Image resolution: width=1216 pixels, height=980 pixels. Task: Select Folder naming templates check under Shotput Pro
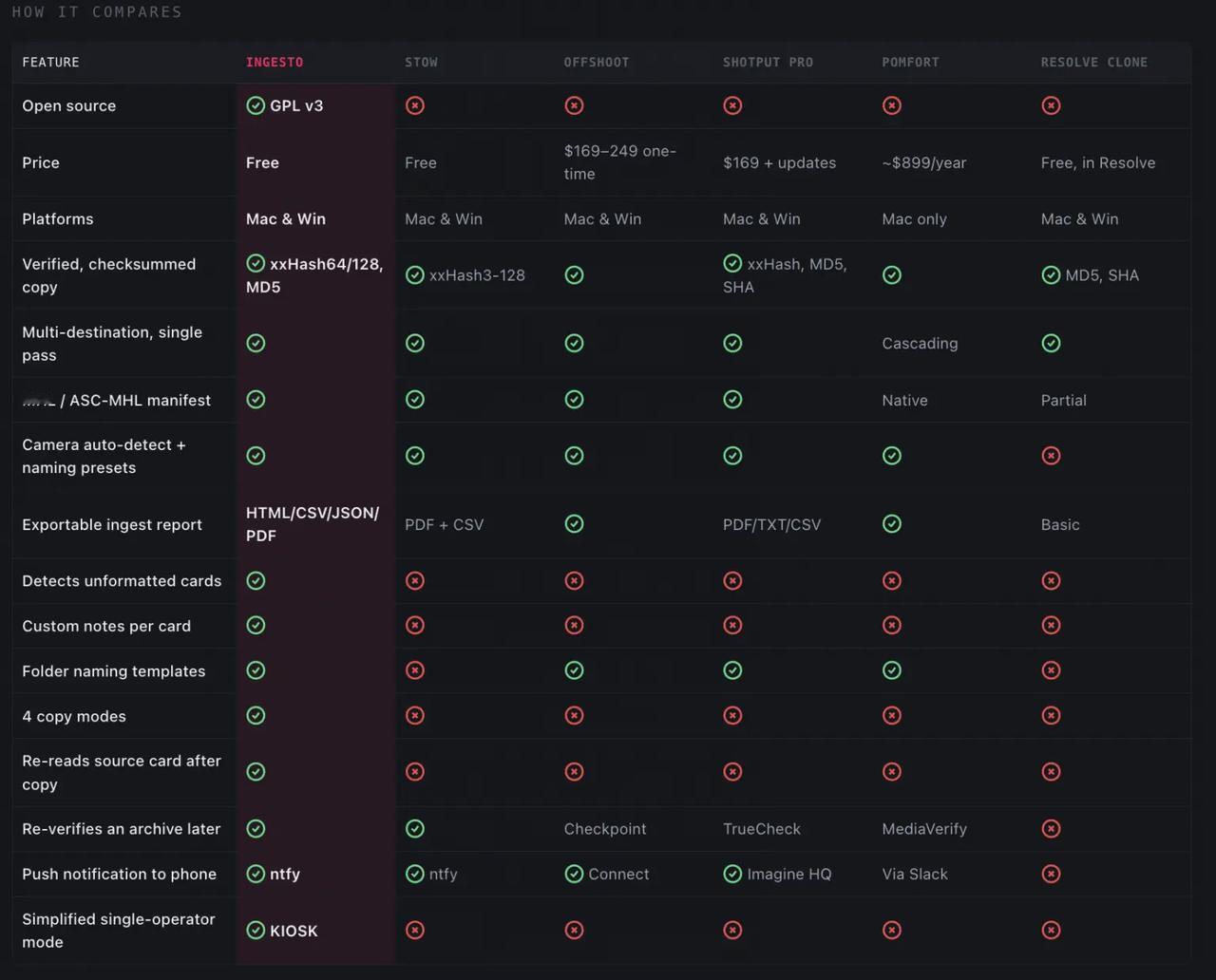732,670
